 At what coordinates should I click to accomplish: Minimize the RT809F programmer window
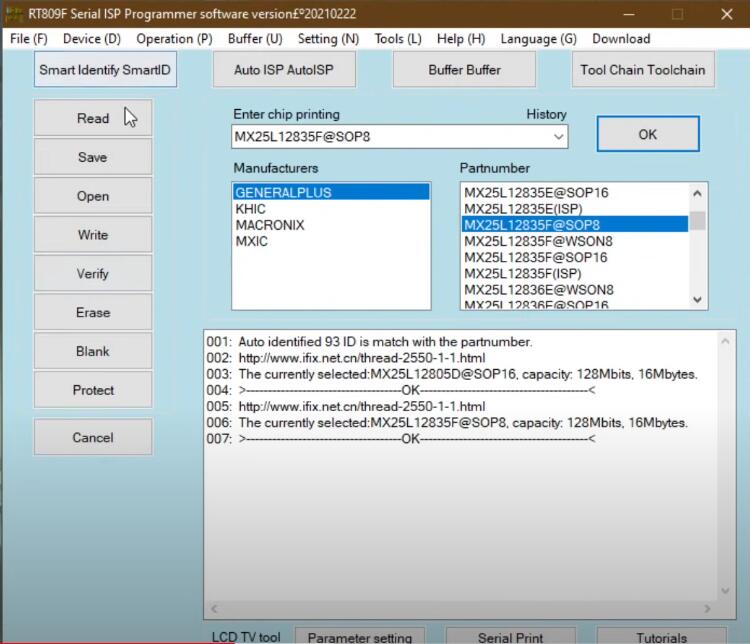629,14
